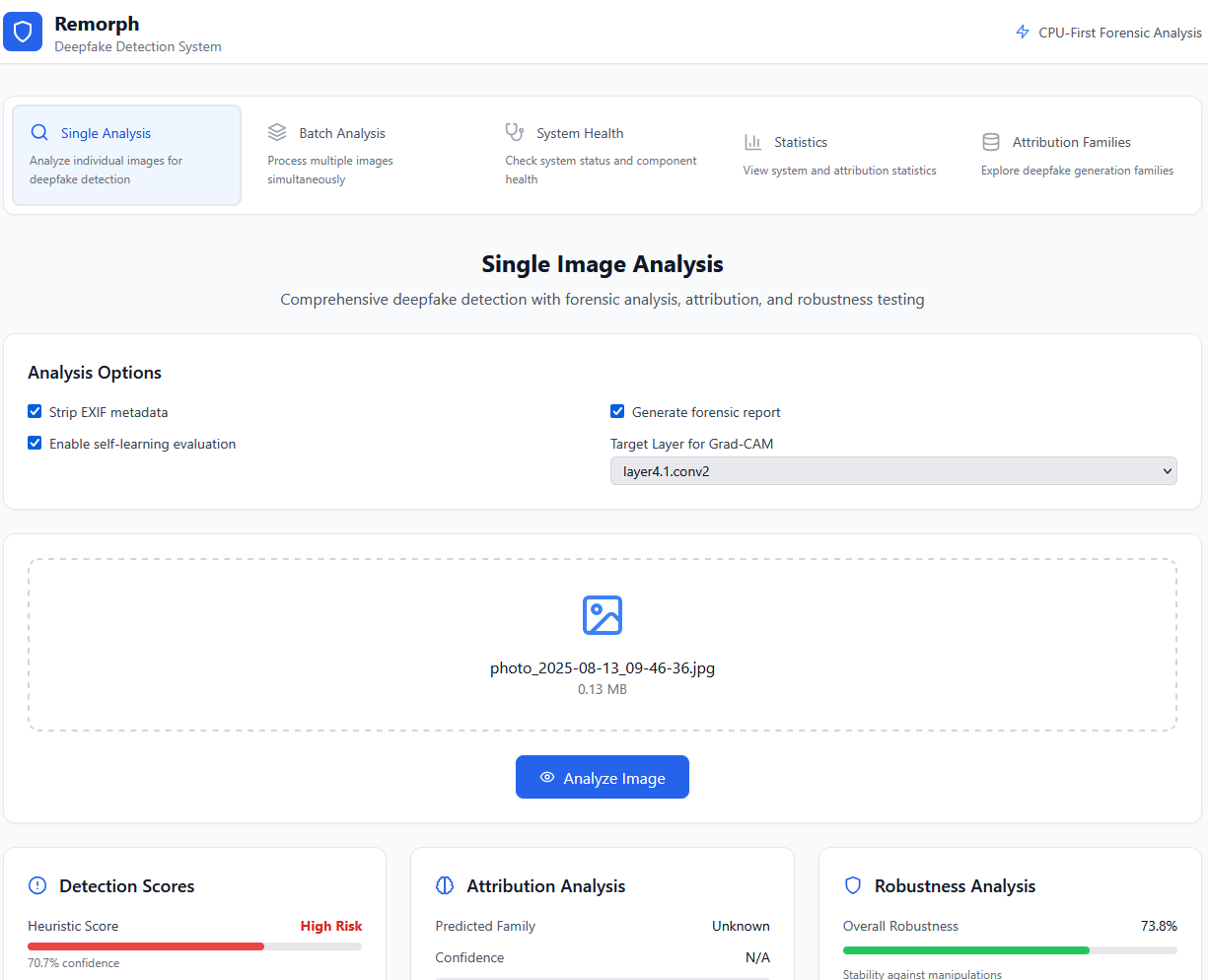Open the Statistics tab
Viewport: 1208px width, 980px height.
840,155
